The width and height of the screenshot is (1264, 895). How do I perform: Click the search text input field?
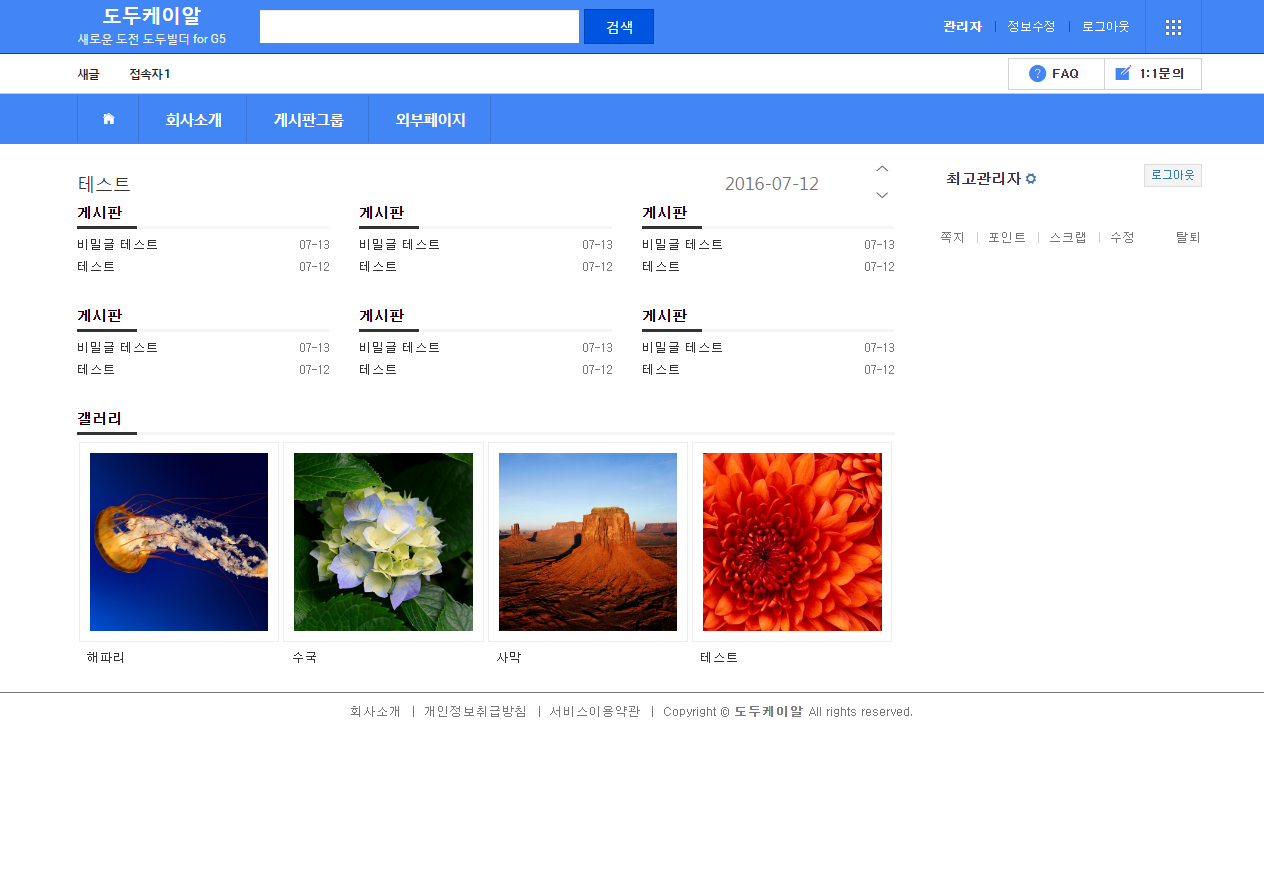click(x=419, y=27)
